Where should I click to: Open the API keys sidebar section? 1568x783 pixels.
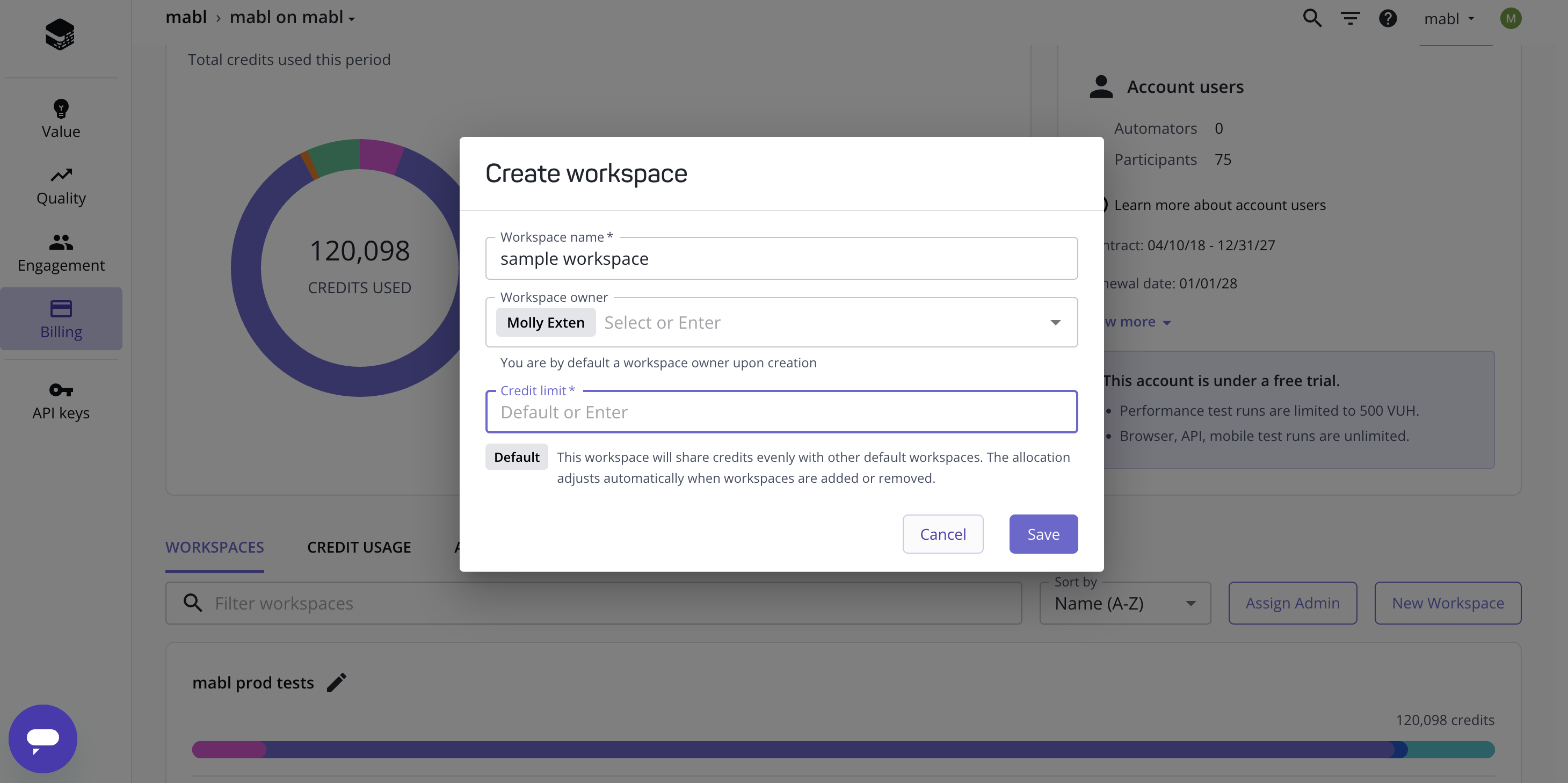61,401
